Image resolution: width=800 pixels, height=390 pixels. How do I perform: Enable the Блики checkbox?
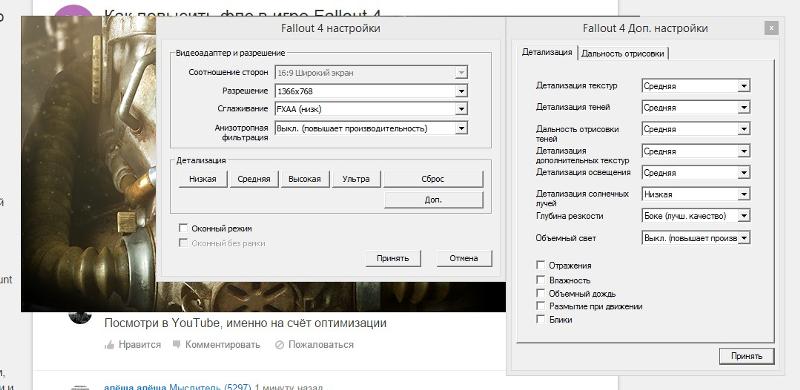coord(541,319)
